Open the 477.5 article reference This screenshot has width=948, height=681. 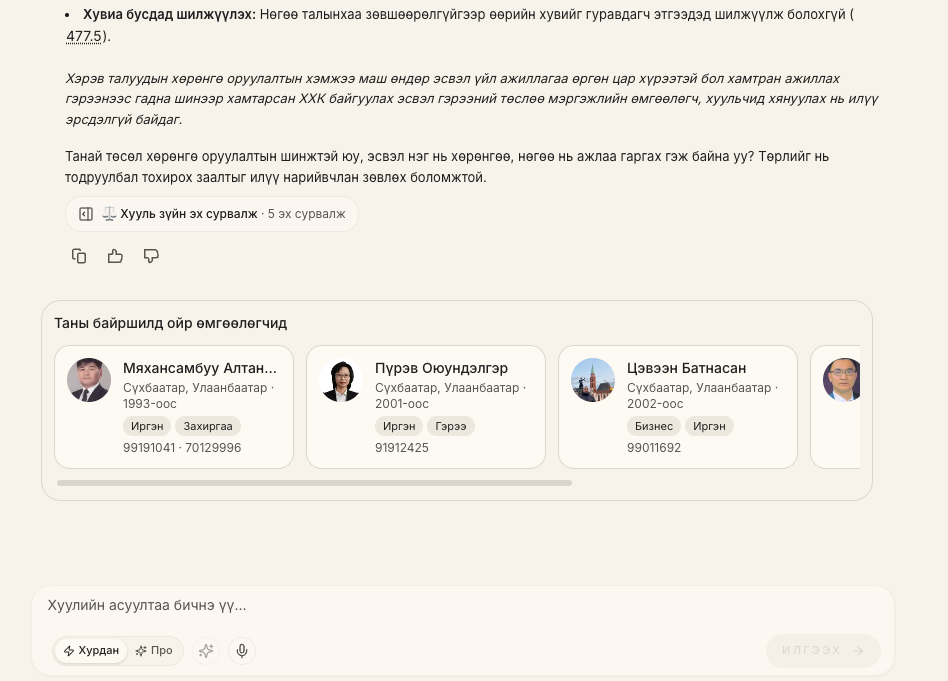[x=84, y=36]
